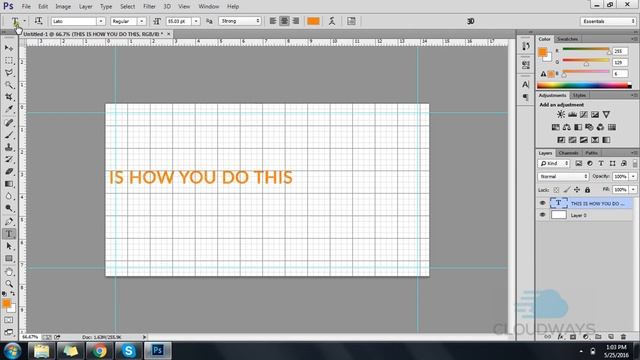Select the History Brush tool

[9, 159]
